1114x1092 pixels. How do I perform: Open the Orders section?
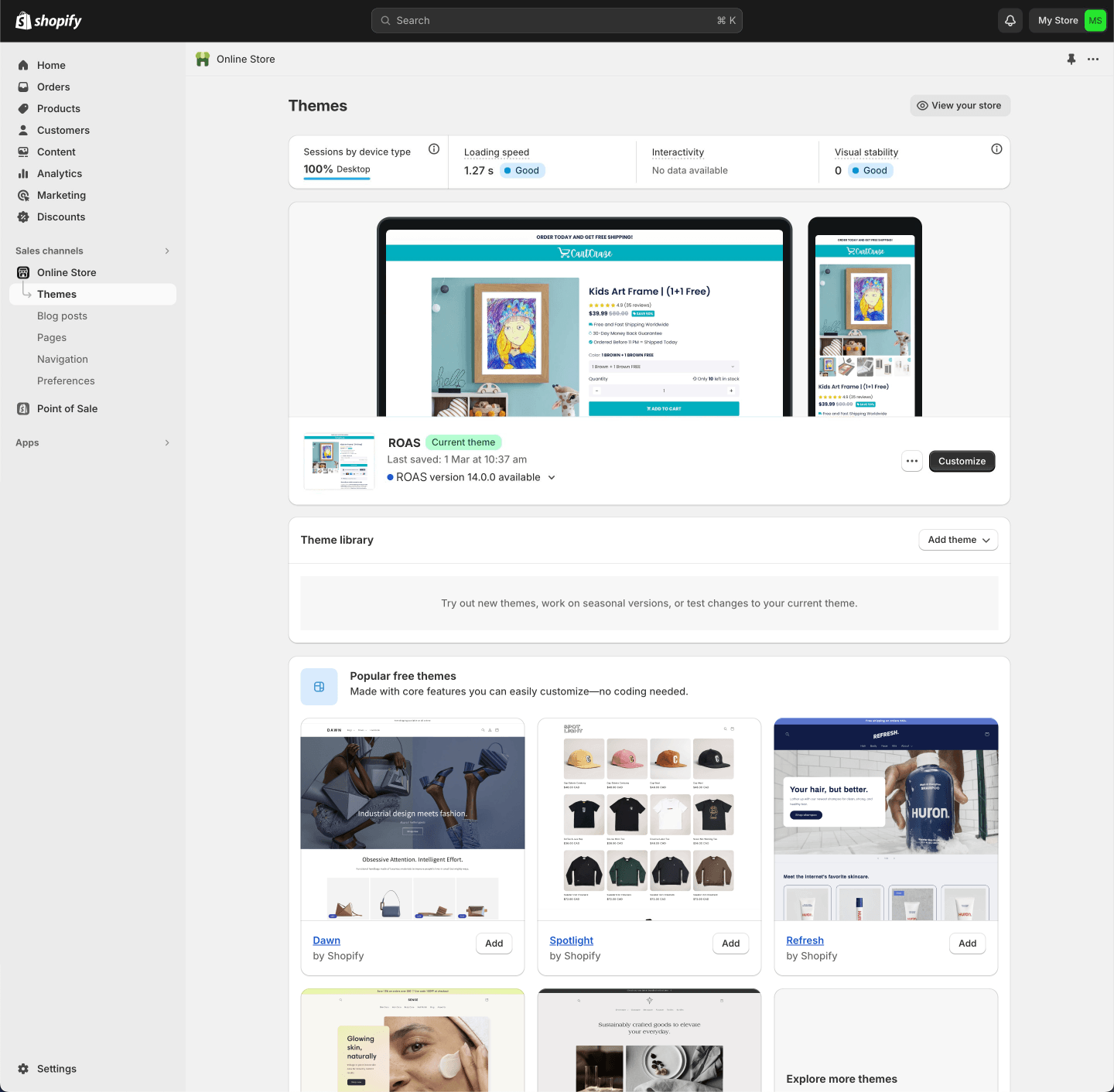(x=54, y=87)
